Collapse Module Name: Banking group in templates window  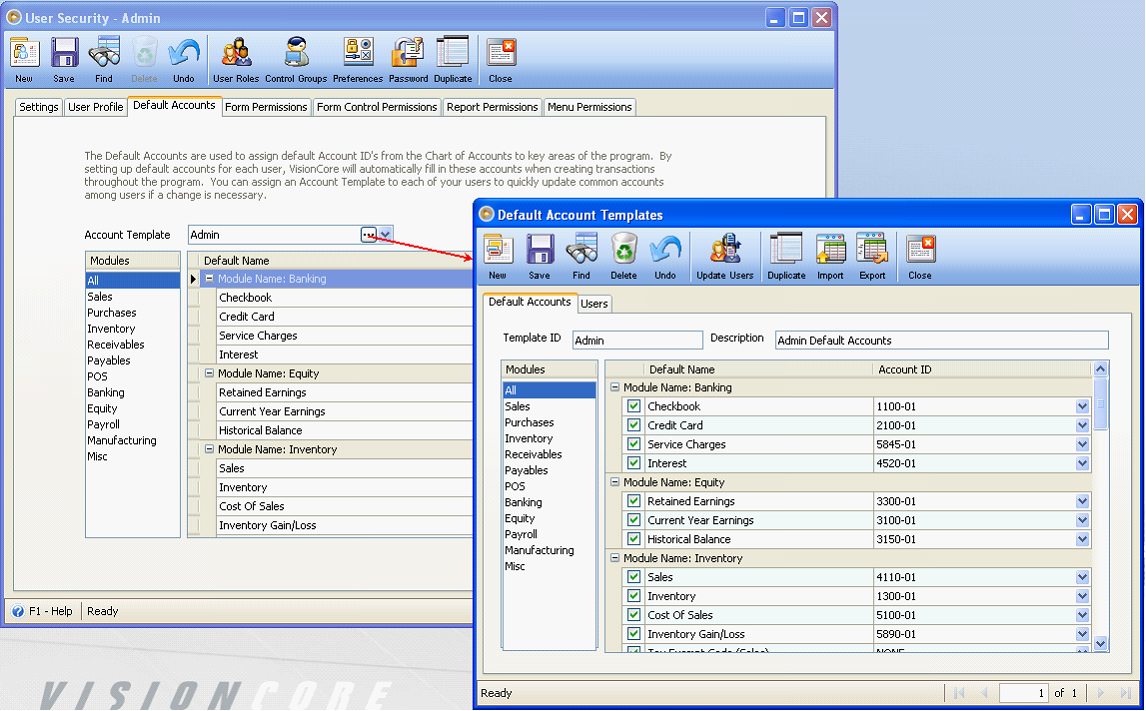(615, 387)
